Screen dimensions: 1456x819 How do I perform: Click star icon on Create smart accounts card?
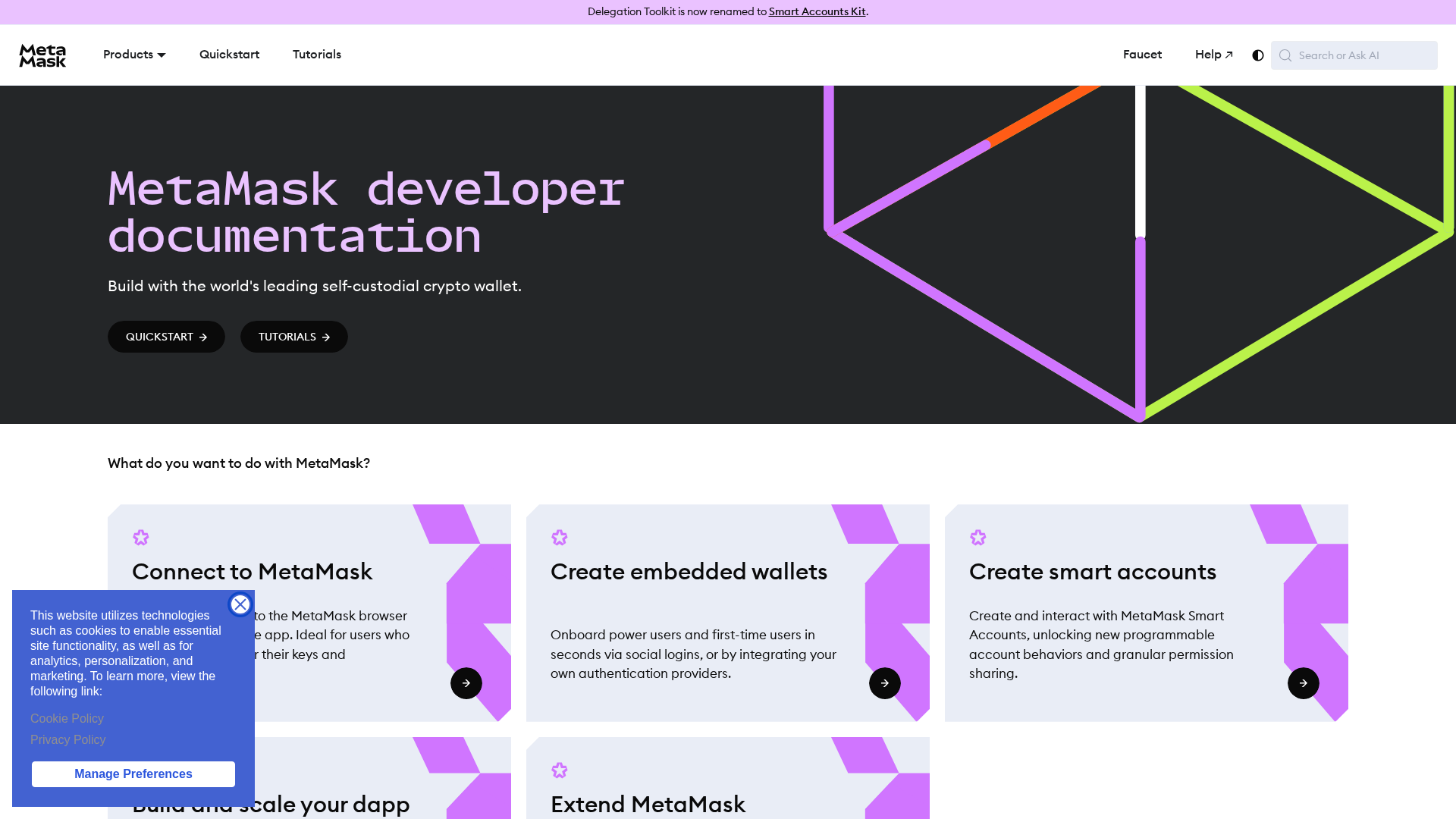coord(978,538)
